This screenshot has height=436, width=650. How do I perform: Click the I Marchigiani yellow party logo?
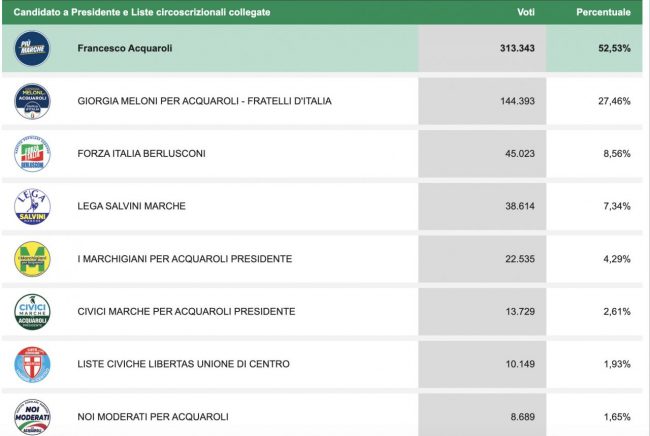[32, 259]
